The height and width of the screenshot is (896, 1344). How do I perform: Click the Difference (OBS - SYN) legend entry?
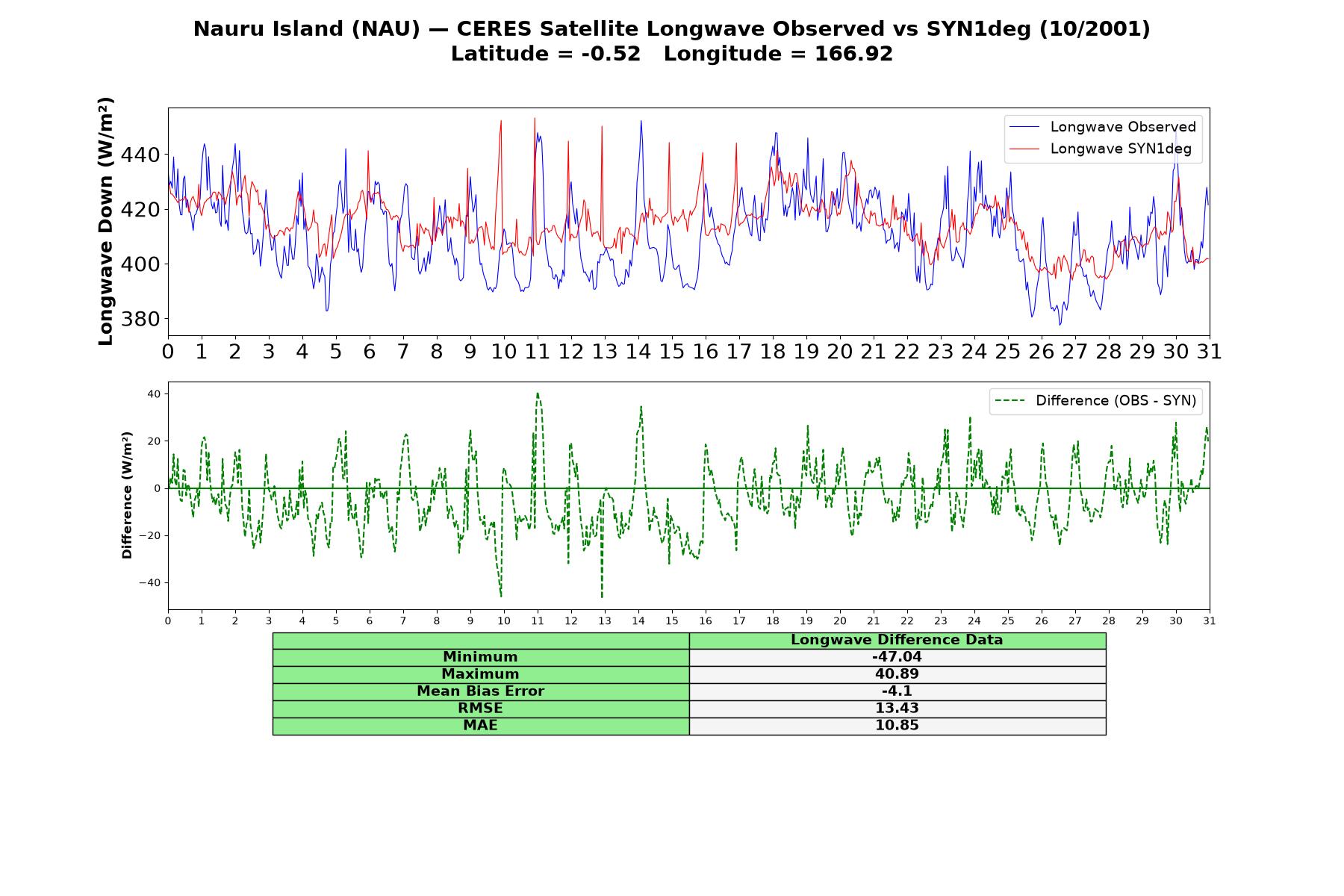click(x=1096, y=401)
